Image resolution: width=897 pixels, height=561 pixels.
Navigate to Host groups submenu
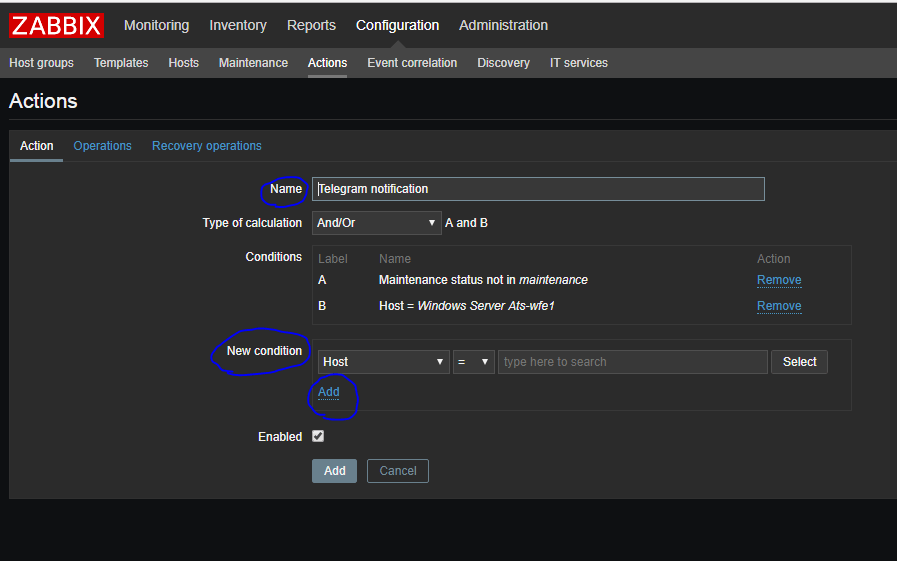(41, 63)
